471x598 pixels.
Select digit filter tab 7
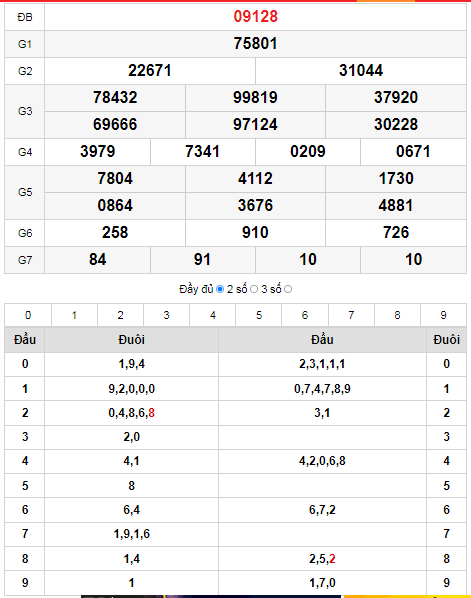[x=351, y=315]
